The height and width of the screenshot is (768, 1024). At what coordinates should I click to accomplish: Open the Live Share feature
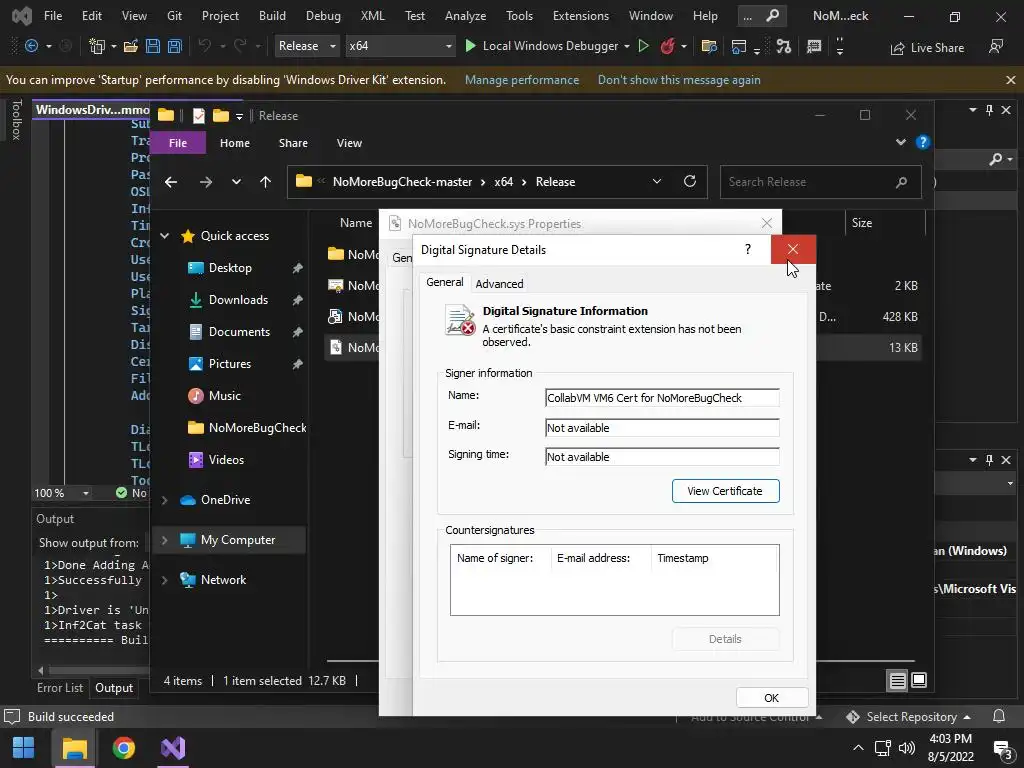tap(928, 48)
